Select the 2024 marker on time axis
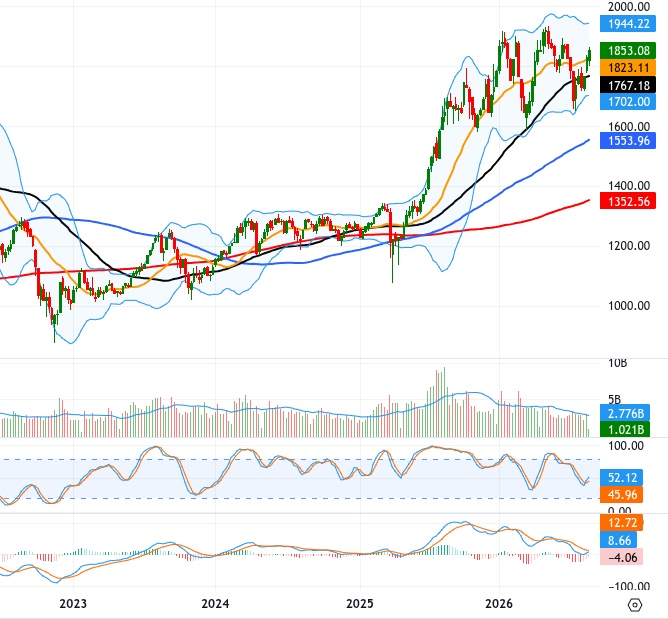The height and width of the screenshot is (619, 668). [x=215, y=604]
